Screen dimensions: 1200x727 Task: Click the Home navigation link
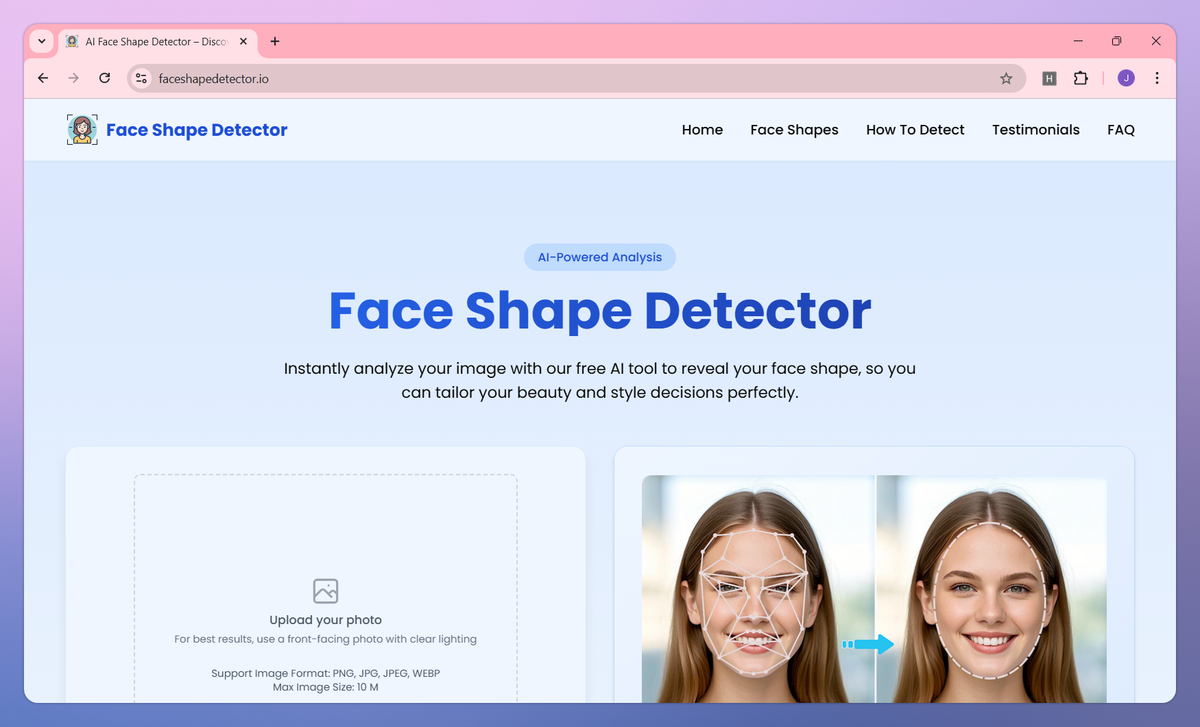[x=702, y=129]
